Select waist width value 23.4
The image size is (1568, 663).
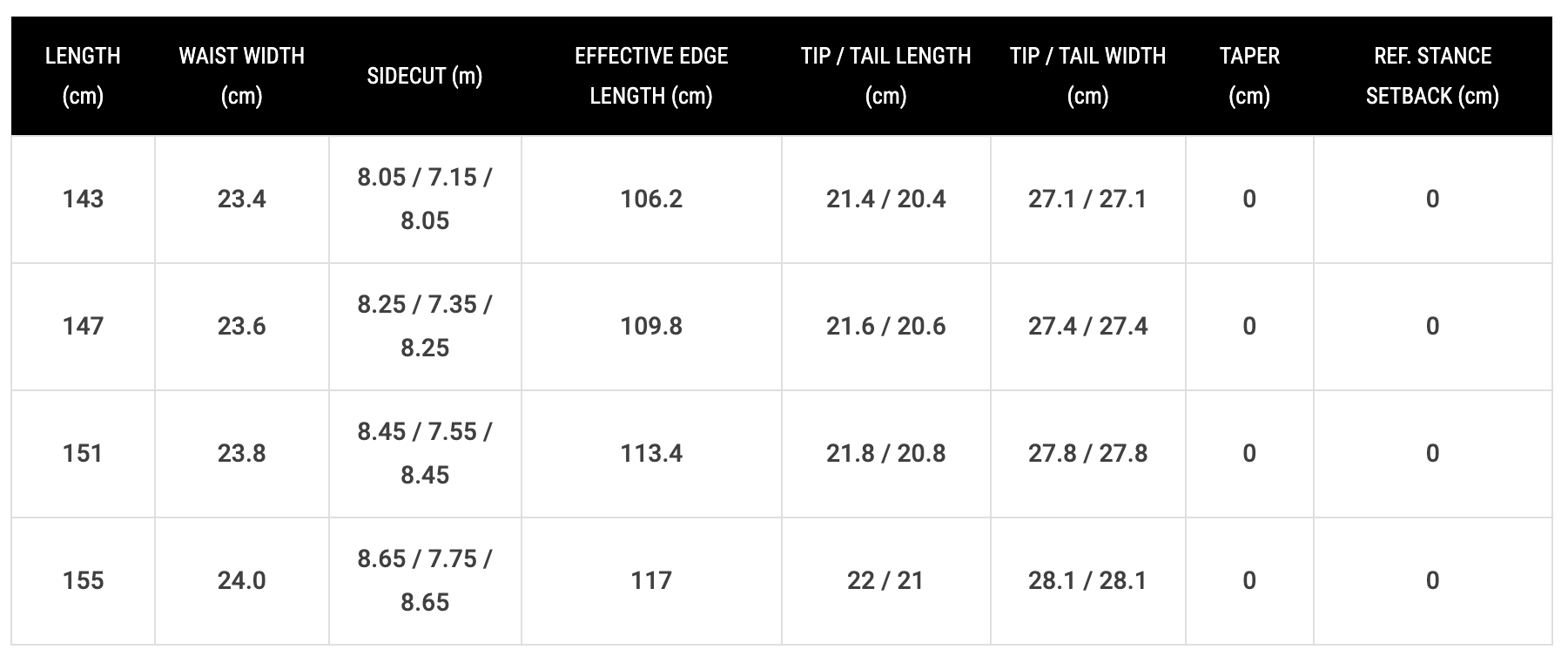242,200
